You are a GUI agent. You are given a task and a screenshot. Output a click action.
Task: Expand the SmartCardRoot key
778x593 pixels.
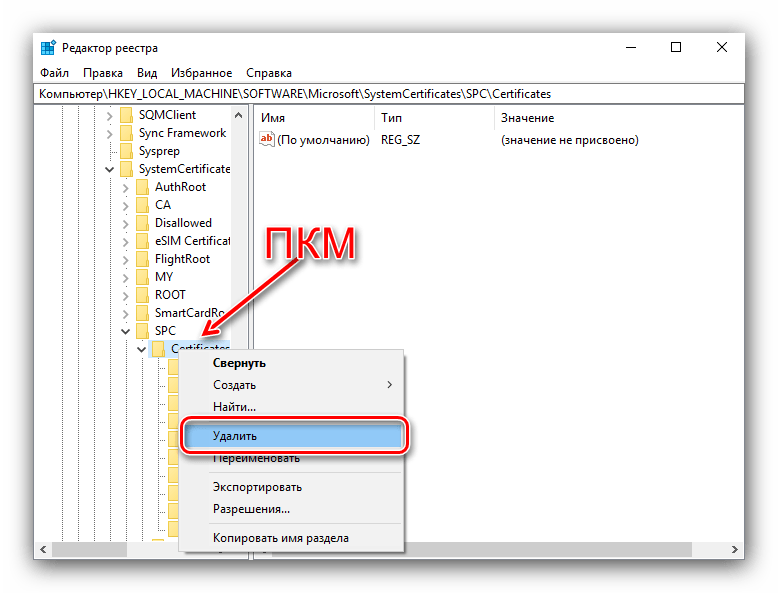[126, 314]
